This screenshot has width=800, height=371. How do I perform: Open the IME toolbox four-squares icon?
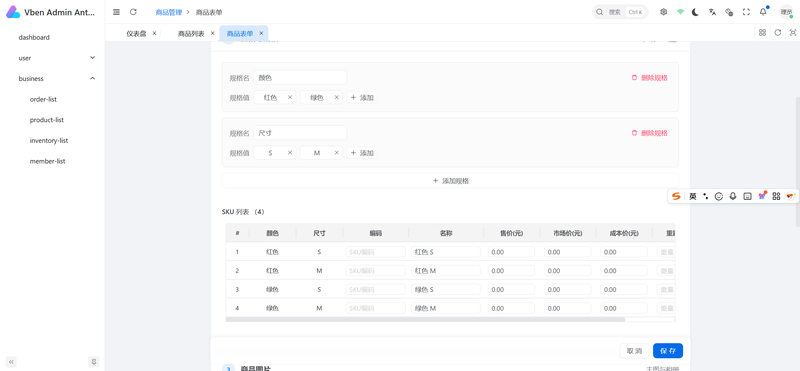[x=777, y=196]
